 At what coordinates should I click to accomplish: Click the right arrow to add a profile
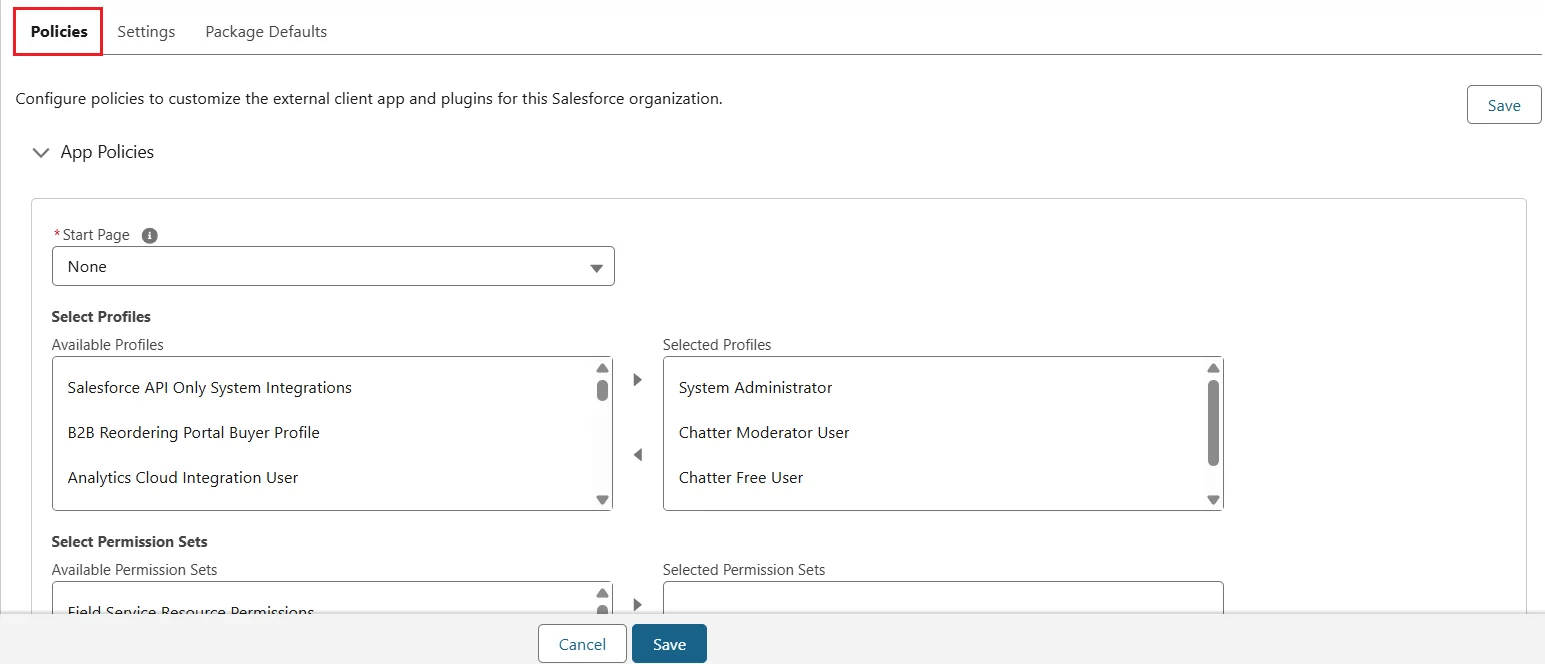point(637,380)
